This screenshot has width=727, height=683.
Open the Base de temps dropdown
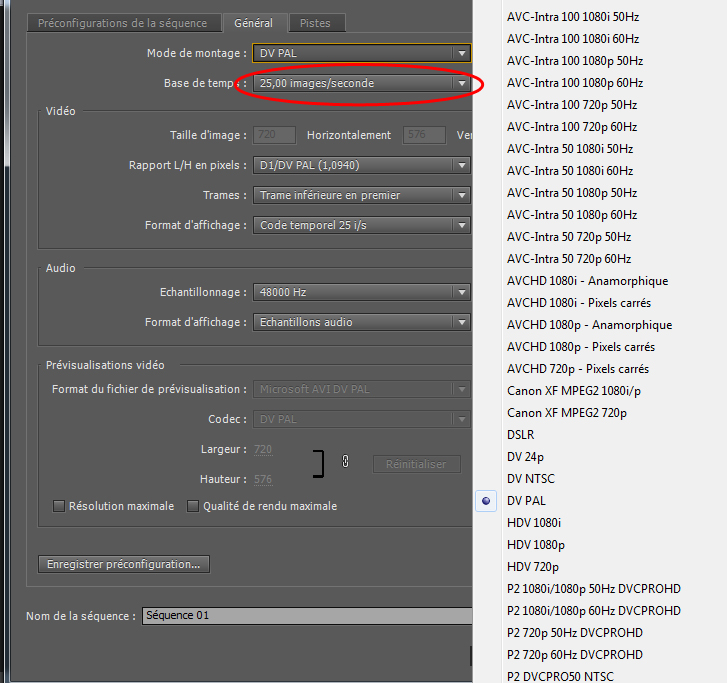pos(362,83)
